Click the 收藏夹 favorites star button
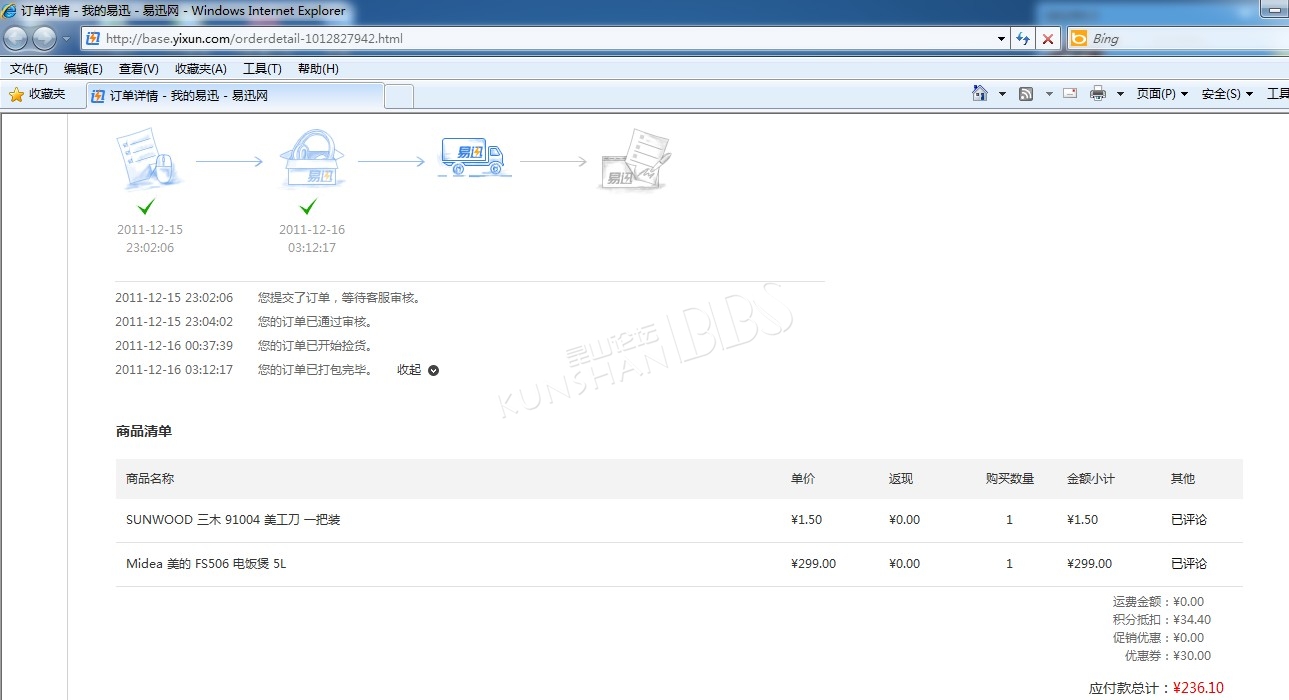This screenshot has width=1289, height=700. pyautogui.click(x=37, y=94)
